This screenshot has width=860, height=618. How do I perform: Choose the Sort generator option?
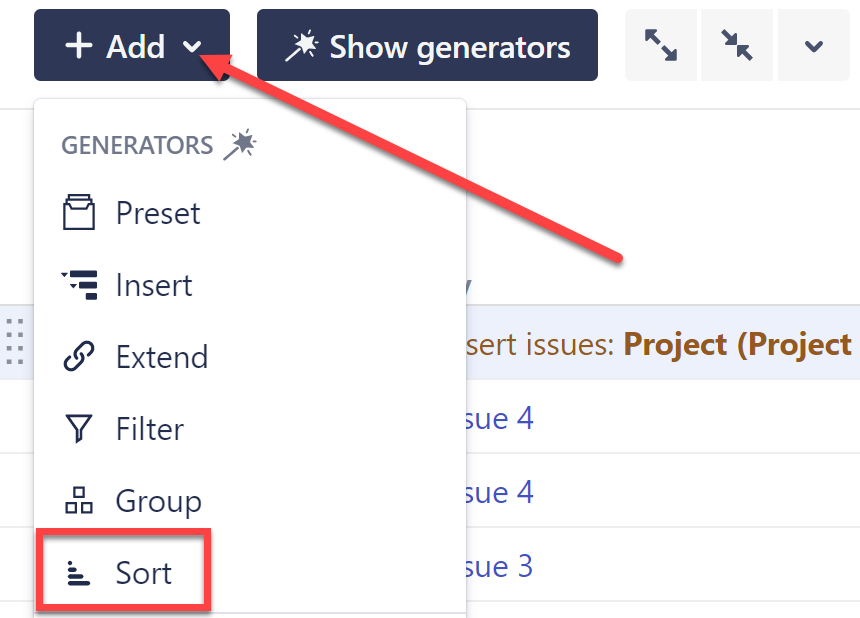[x=143, y=573]
